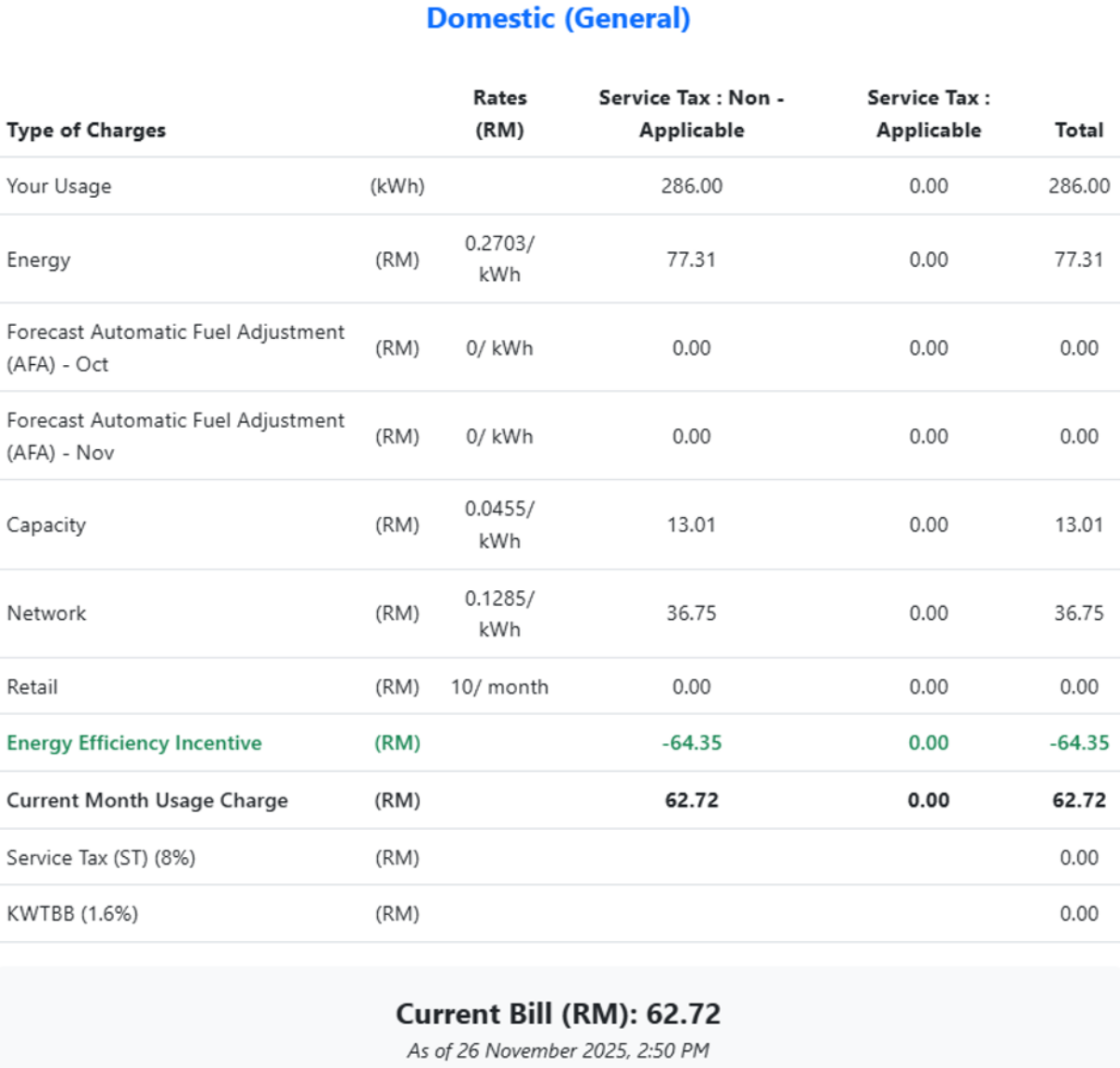Click the Network row label
Image resolution: width=1120 pixels, height=1068 pixels.
(47, 613)
